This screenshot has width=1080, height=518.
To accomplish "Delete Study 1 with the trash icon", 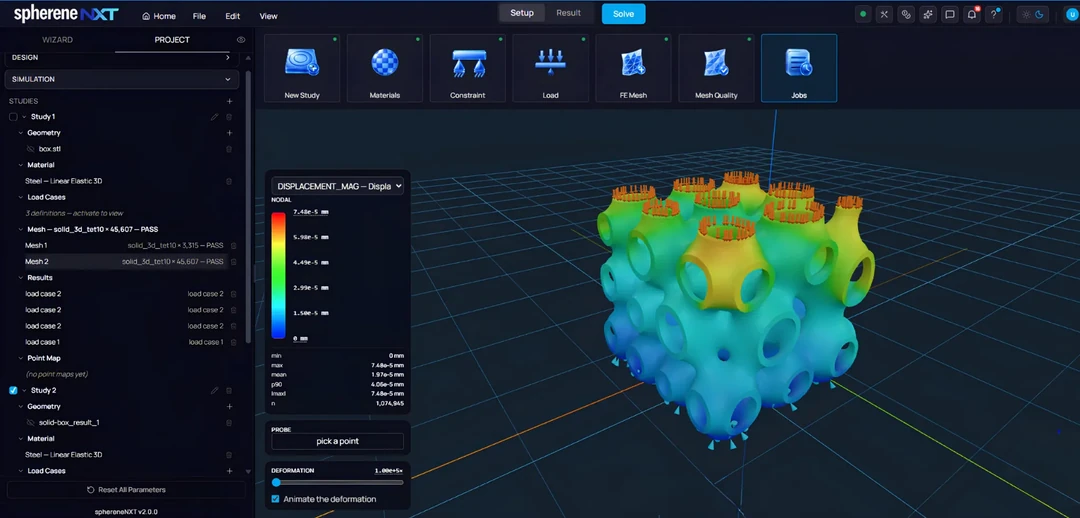I will point(229,117).
